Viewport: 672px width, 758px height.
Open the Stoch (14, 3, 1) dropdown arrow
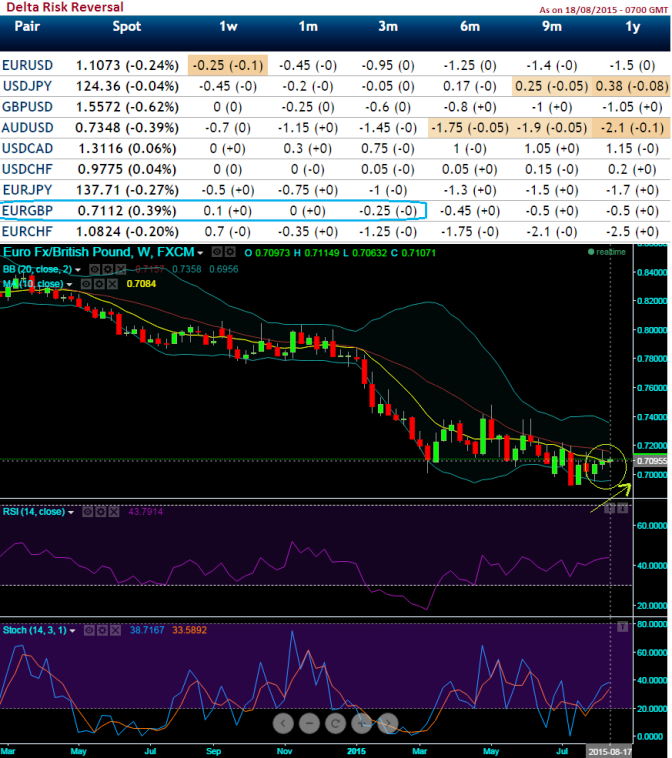coord(74,631)
